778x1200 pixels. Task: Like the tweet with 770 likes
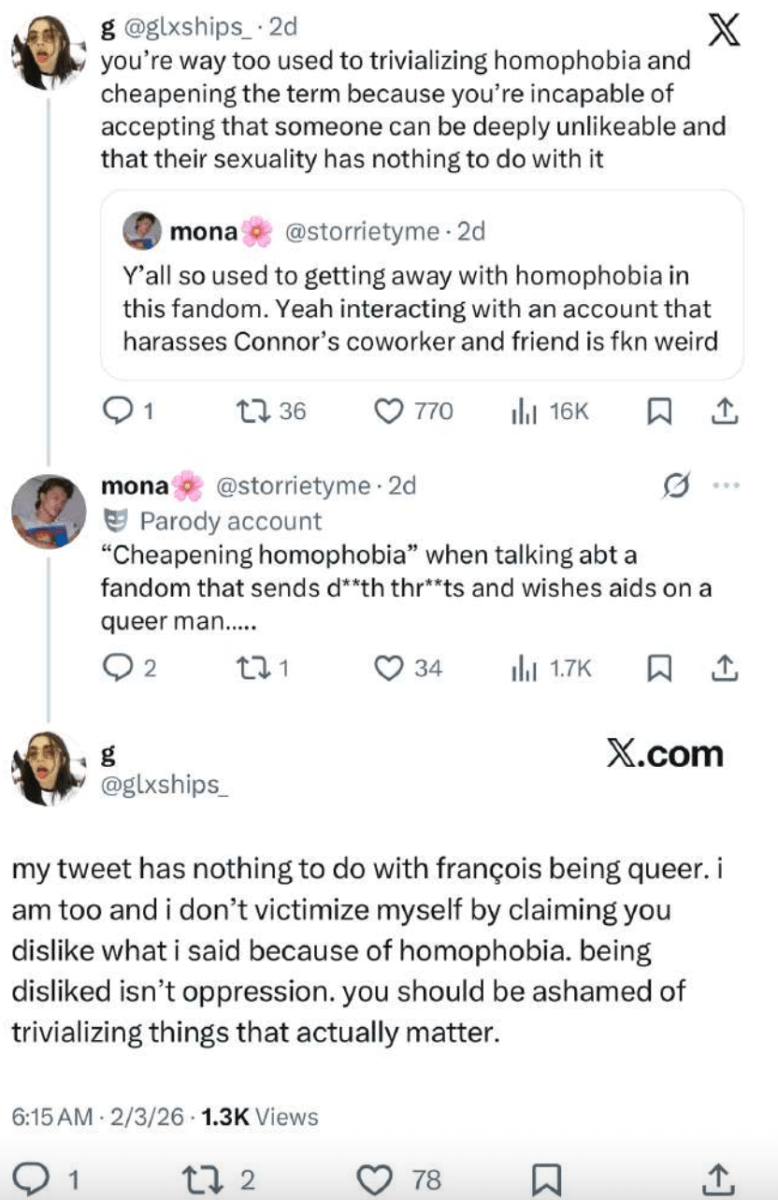pyautogui.click(x=387, y=411)
